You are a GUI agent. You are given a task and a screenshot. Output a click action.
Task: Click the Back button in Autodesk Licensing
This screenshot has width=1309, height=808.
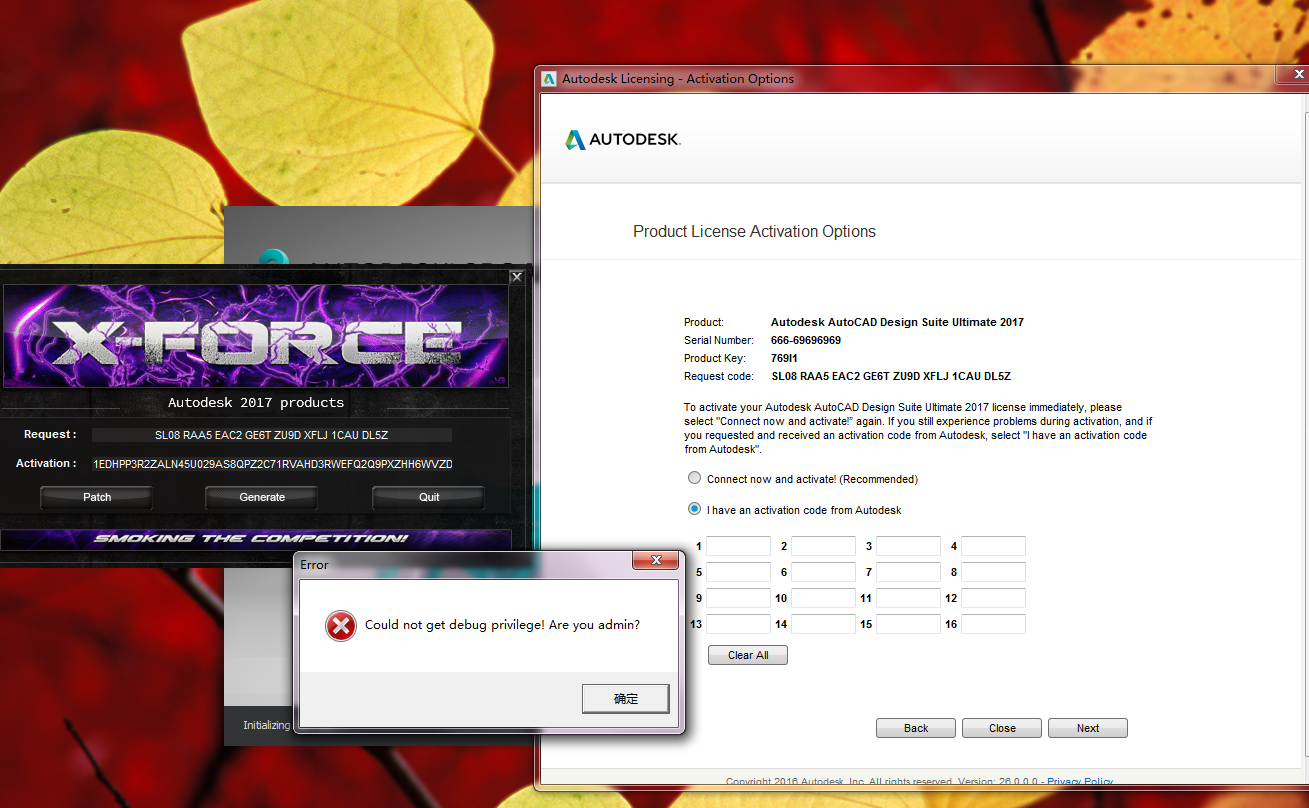tap(916, 728)
